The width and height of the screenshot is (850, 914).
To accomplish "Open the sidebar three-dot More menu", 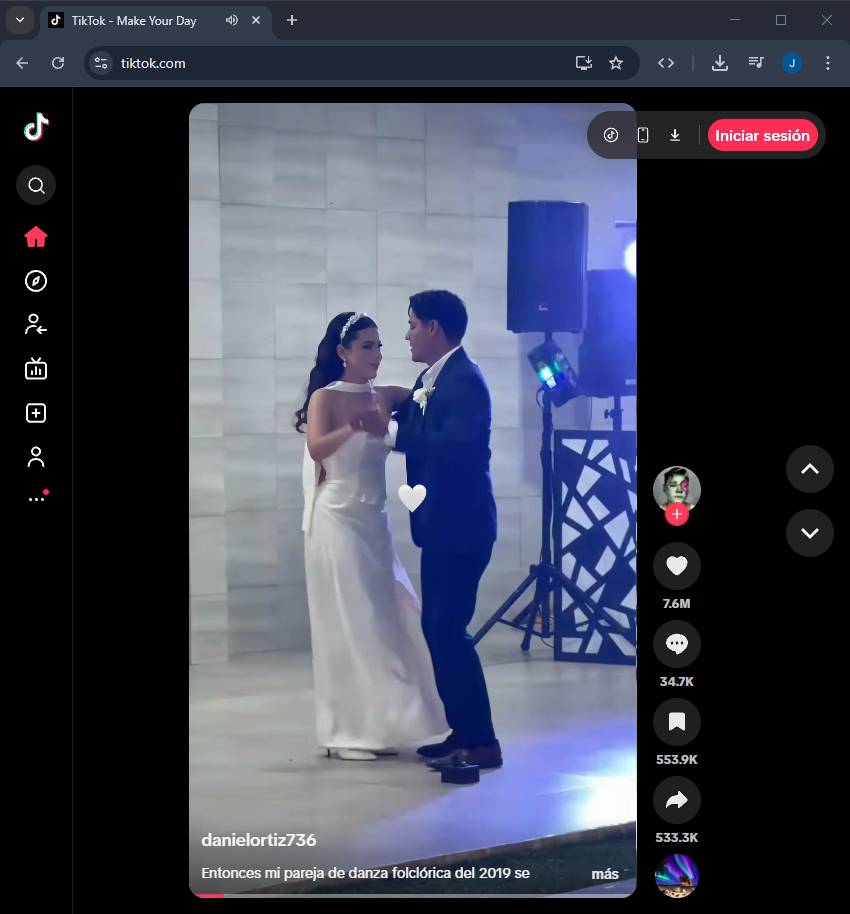I will [36, 498].
